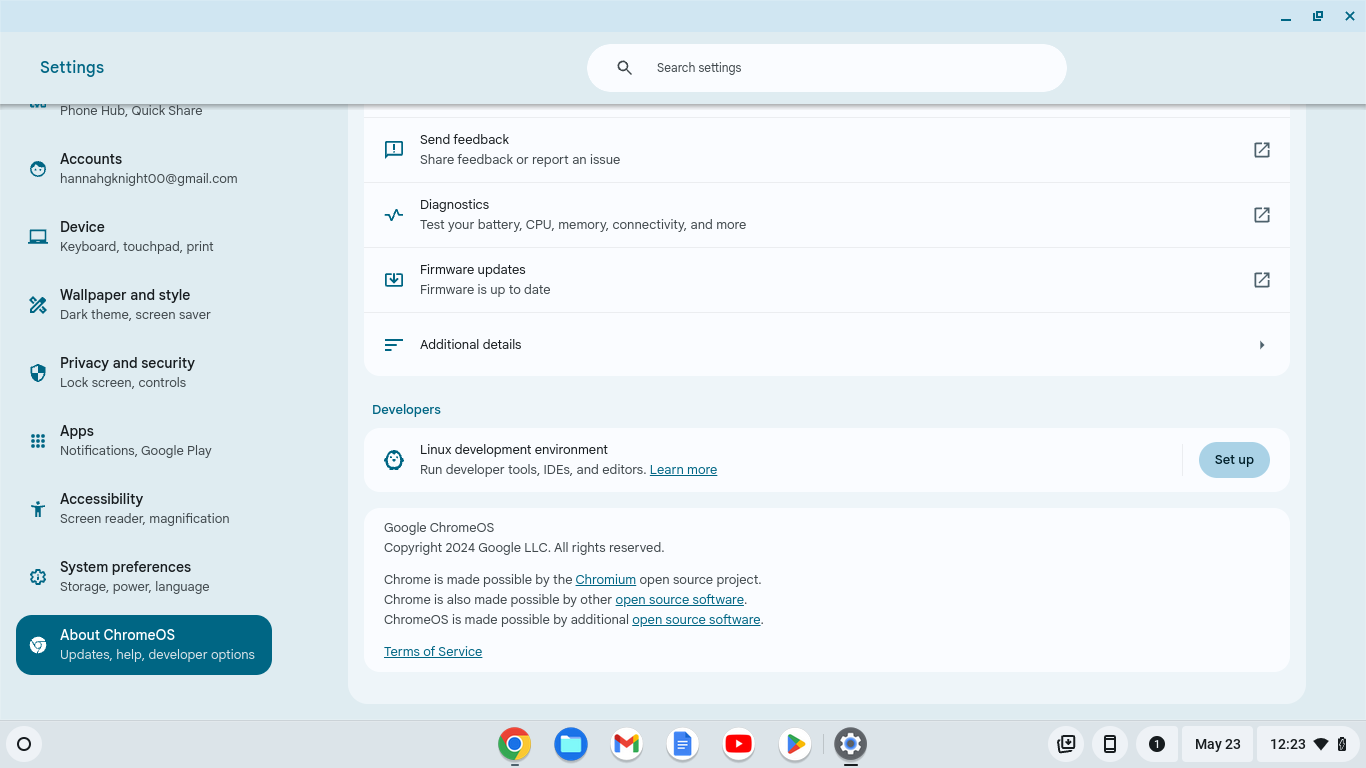Click the Firmware is up to date text
Screen dimensions: 1366x768
click(x=485, y=290)
